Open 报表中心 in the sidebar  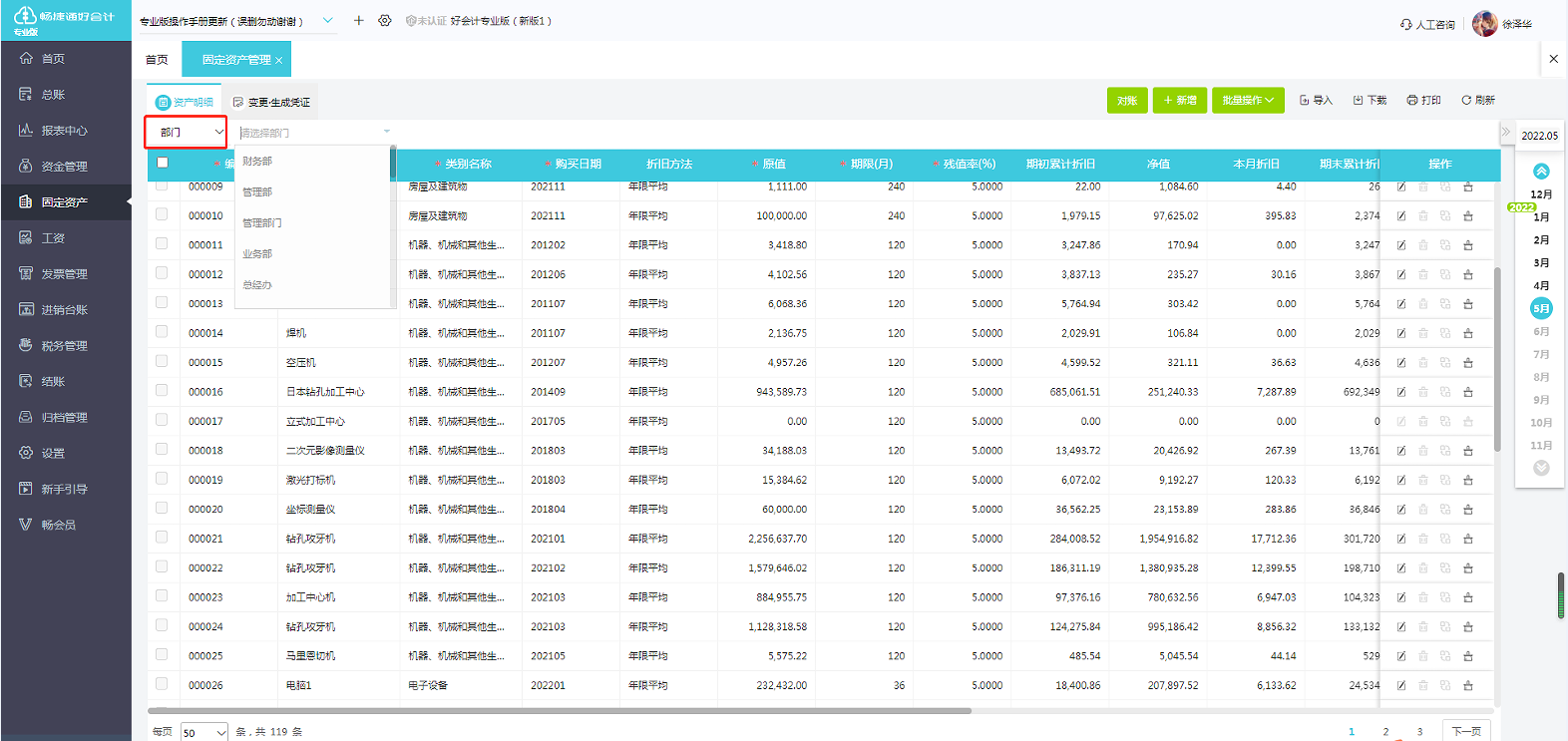65,131
